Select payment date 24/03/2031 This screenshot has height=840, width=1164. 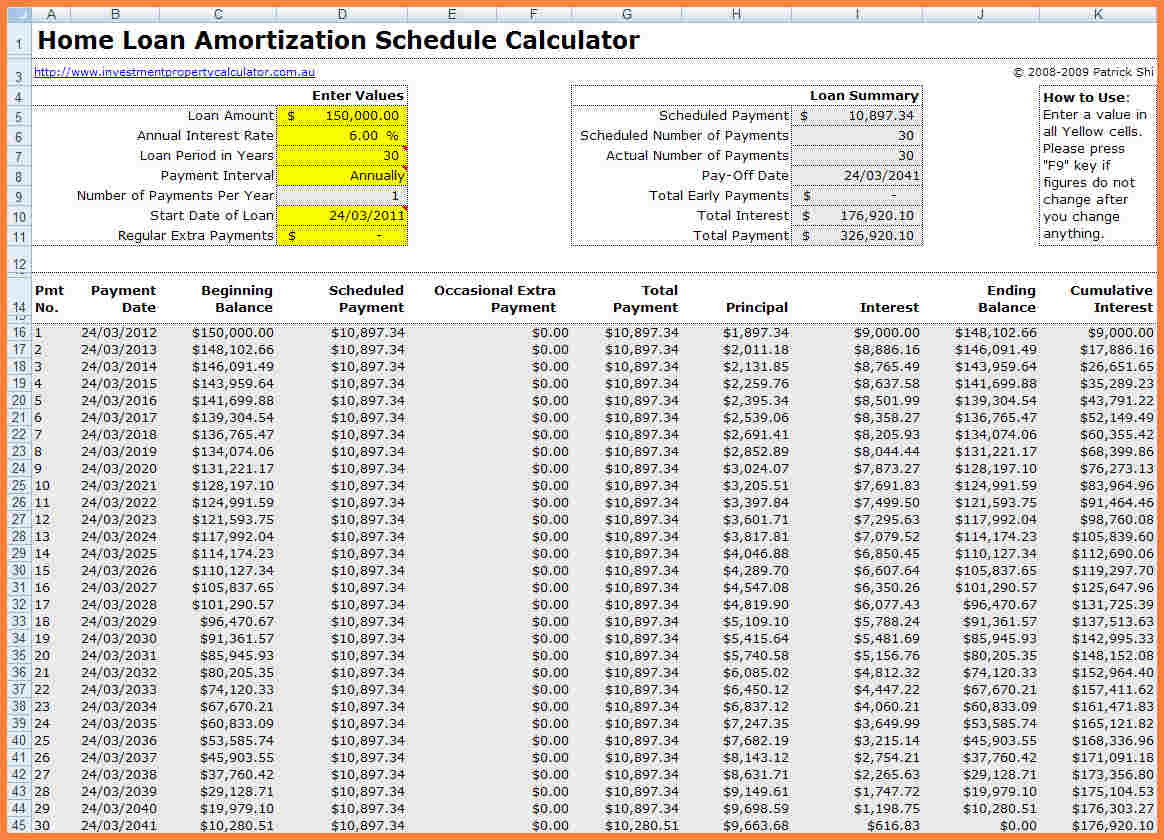point(119,656)
